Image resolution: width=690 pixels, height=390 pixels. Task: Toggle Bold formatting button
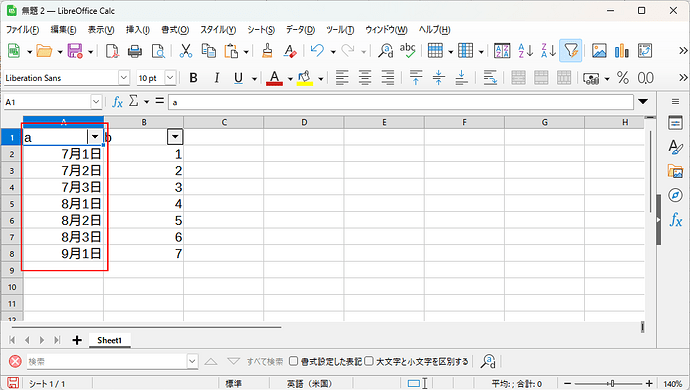[193, 78]
